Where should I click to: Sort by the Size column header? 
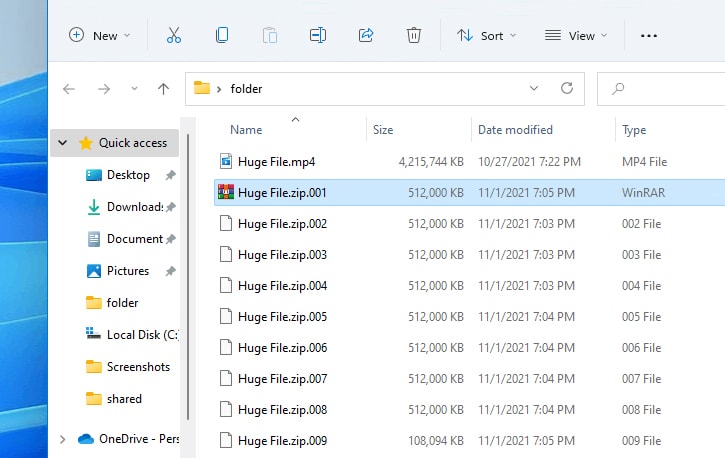(383, 130)
